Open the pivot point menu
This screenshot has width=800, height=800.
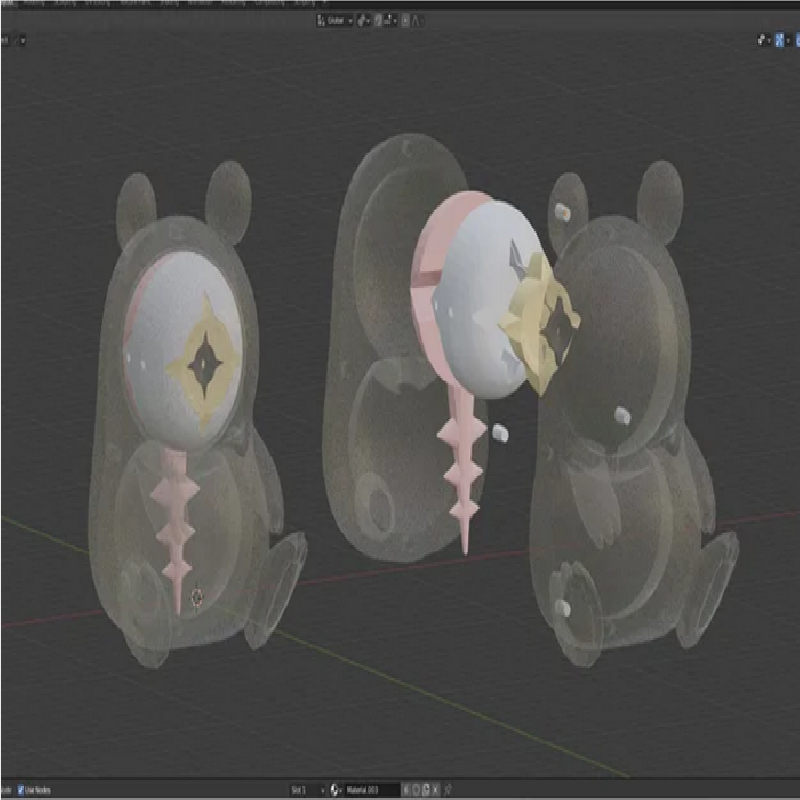coord(362,20)
